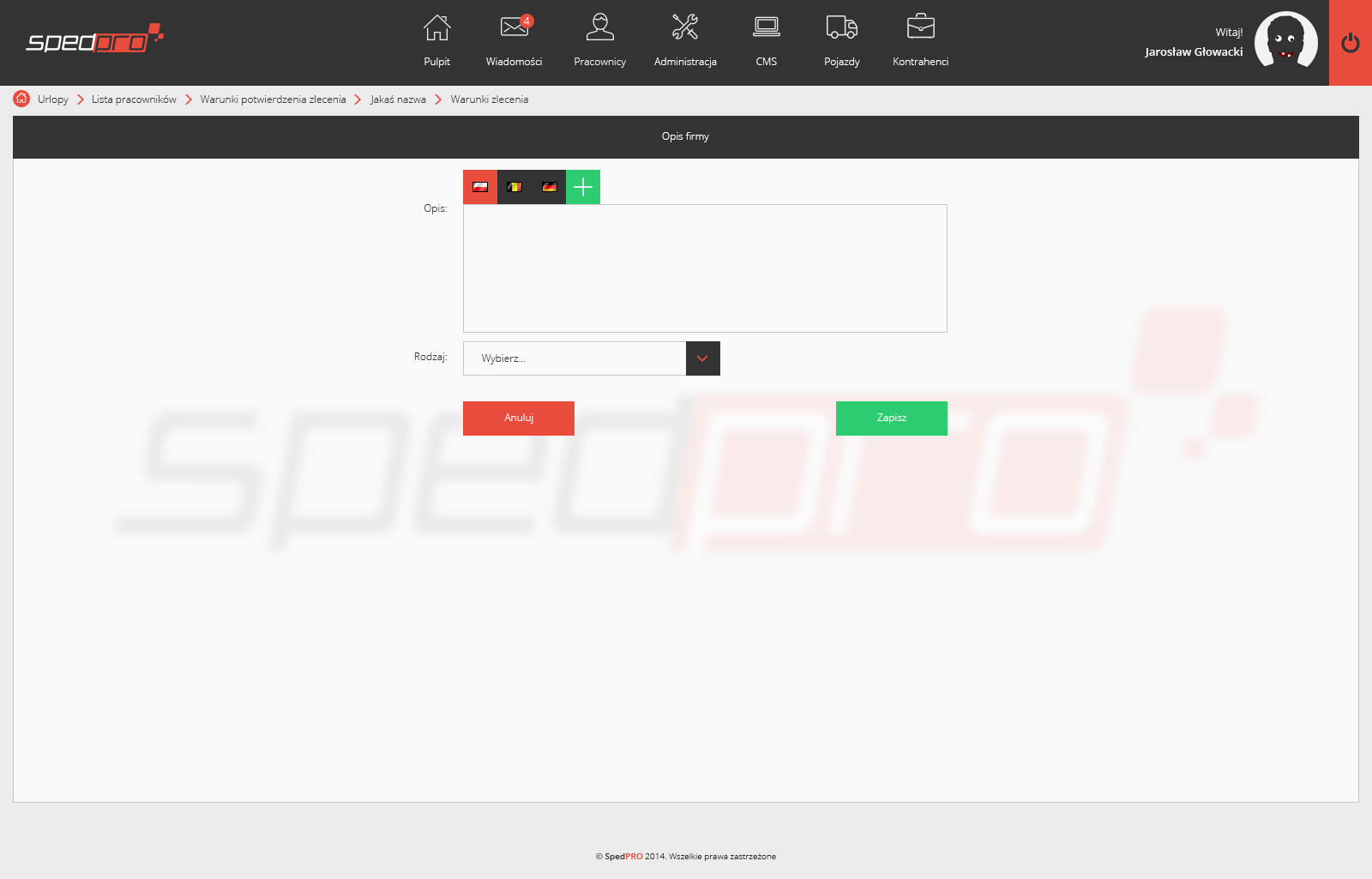Click the user avatar picture

tap(1285, 40)
